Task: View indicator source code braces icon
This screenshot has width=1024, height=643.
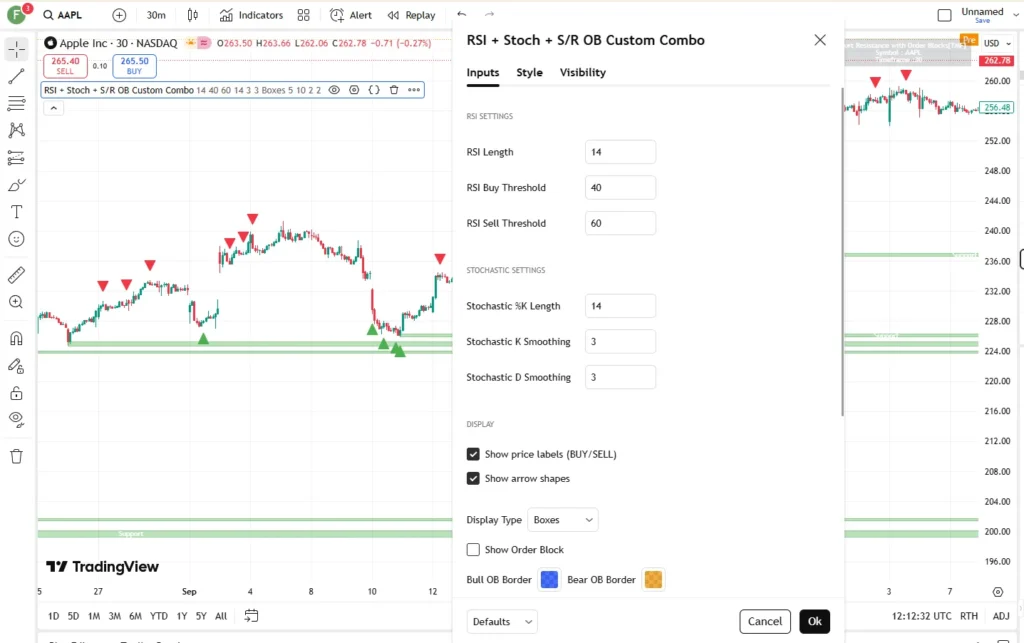Action: pos(374,90)
